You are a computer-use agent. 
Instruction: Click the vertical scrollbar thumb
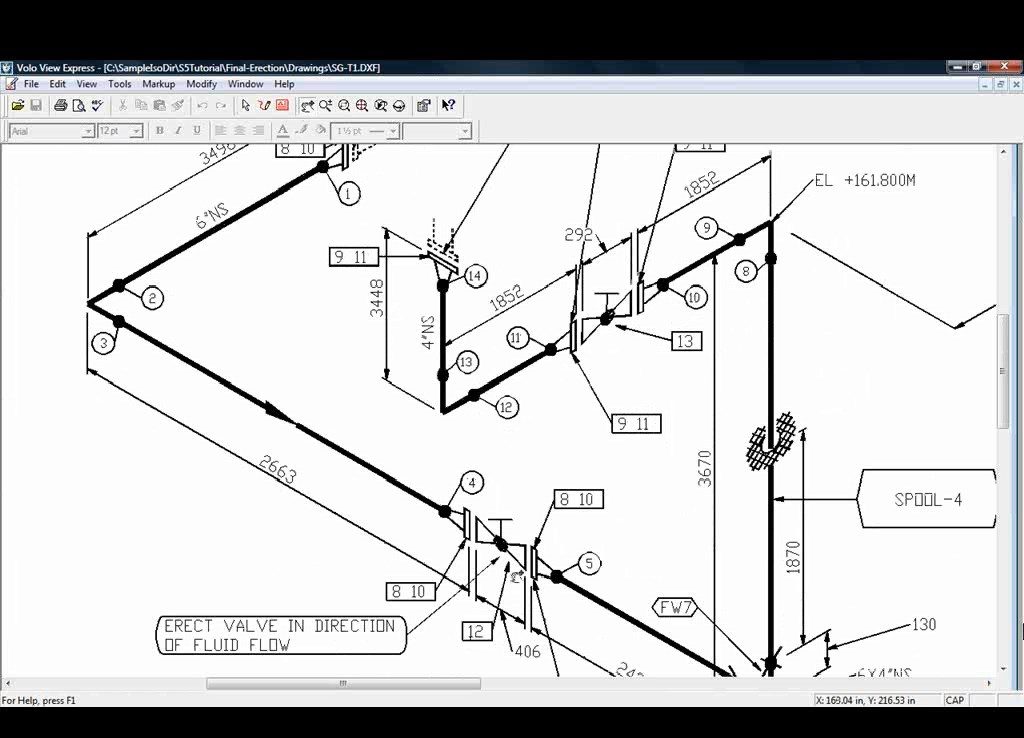1003,371
